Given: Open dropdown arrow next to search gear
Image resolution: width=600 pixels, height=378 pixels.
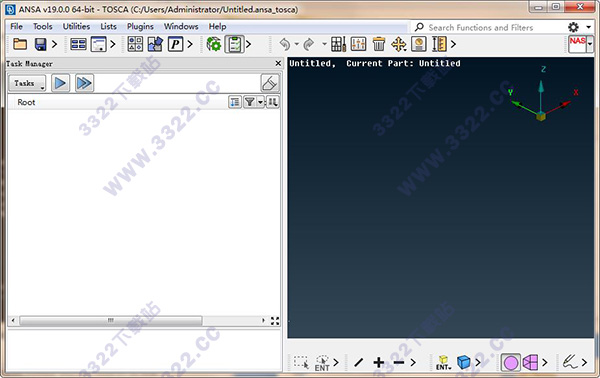Looking at the screenshot, I should pyautogui.click(x=589, y=27).
